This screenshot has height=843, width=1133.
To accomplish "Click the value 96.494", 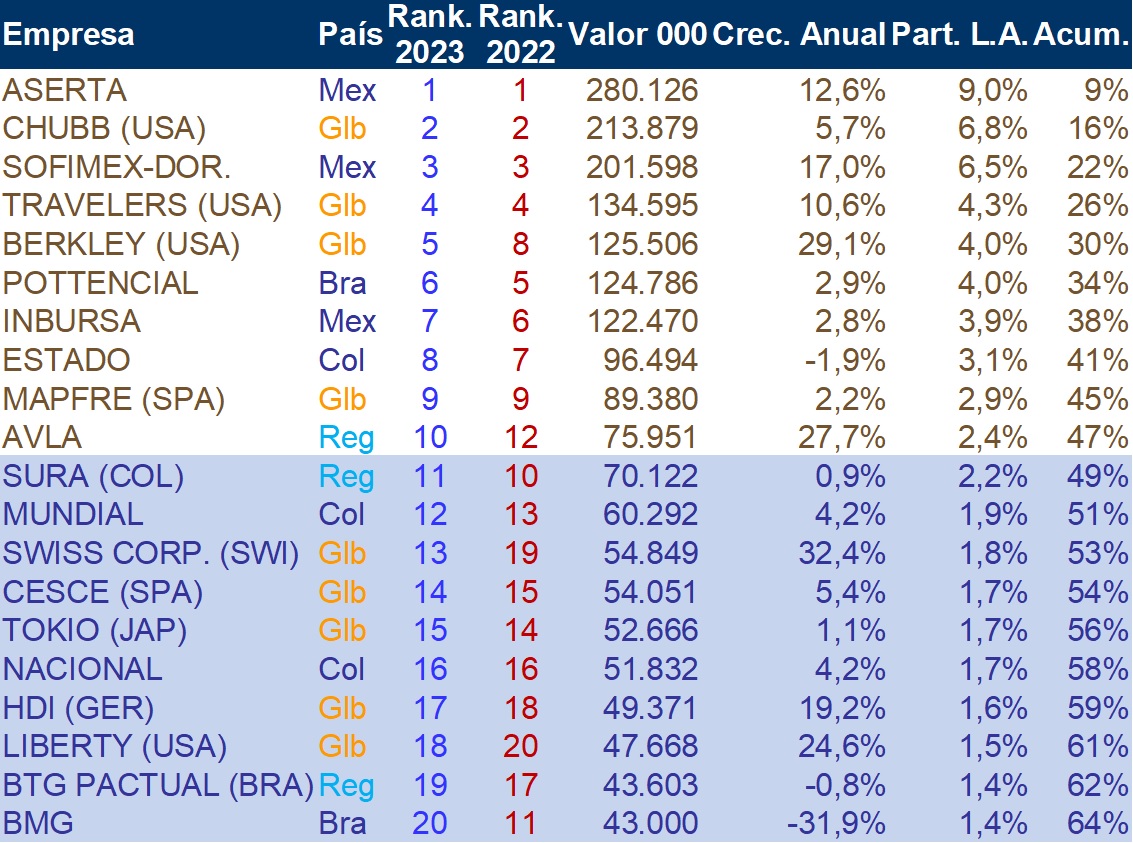I will click(x=650, y=360).
